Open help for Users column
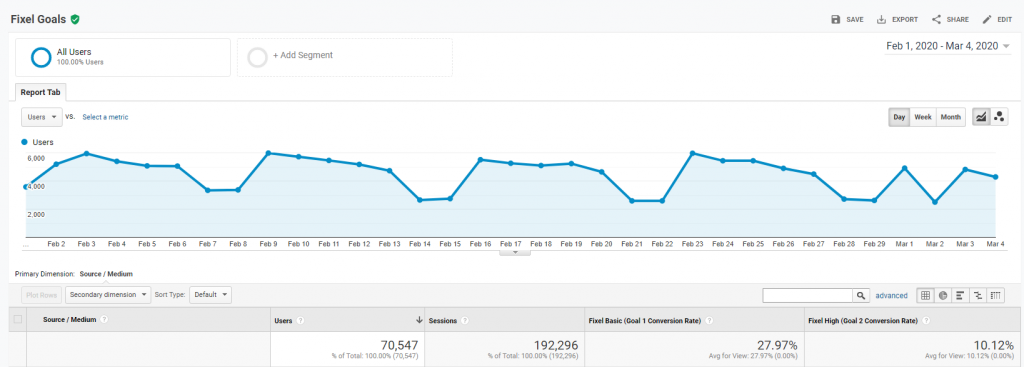Screen dimensions: 1024x367 [300, 321]
